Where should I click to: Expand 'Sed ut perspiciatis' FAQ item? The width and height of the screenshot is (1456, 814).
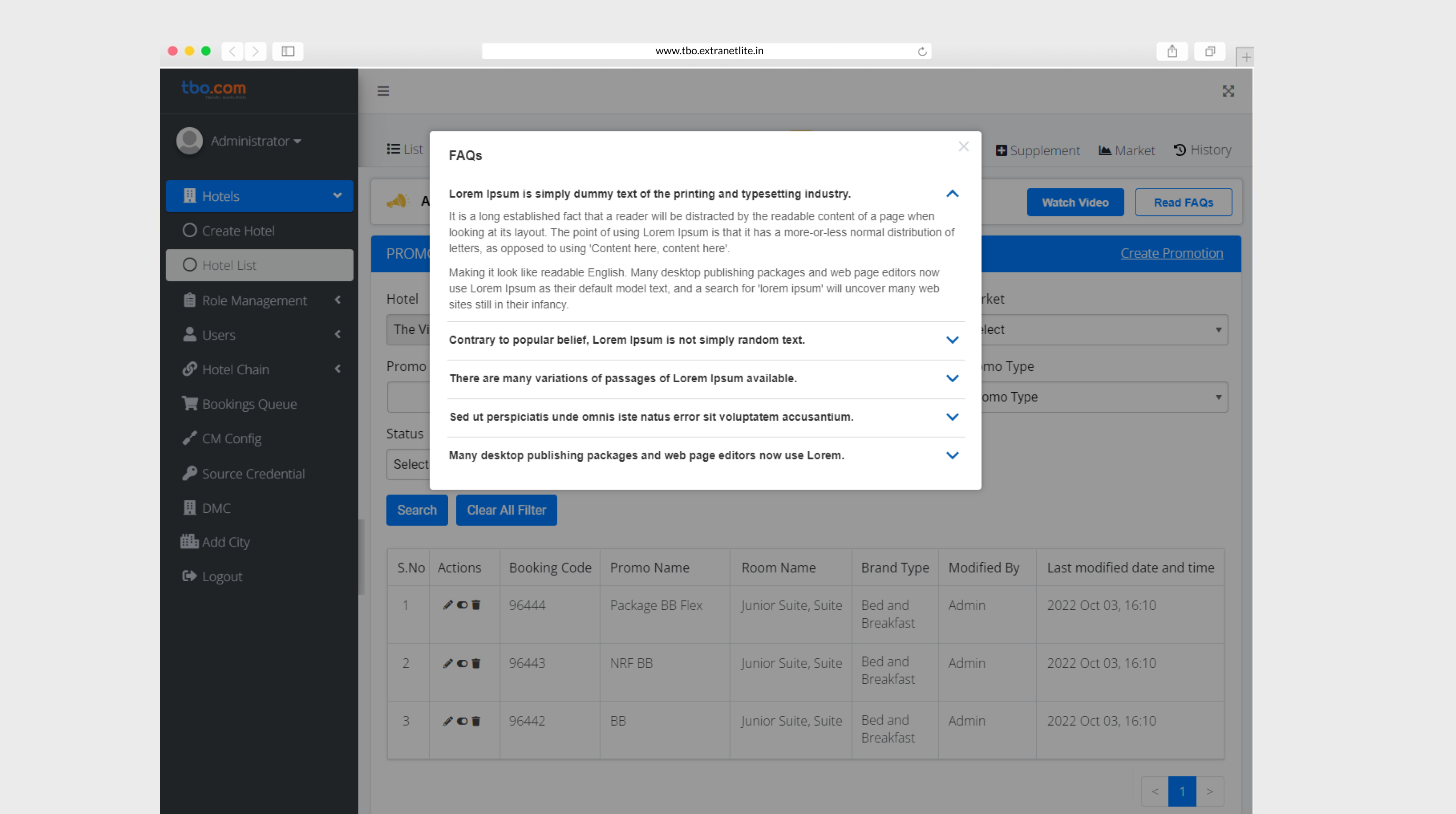953,417
